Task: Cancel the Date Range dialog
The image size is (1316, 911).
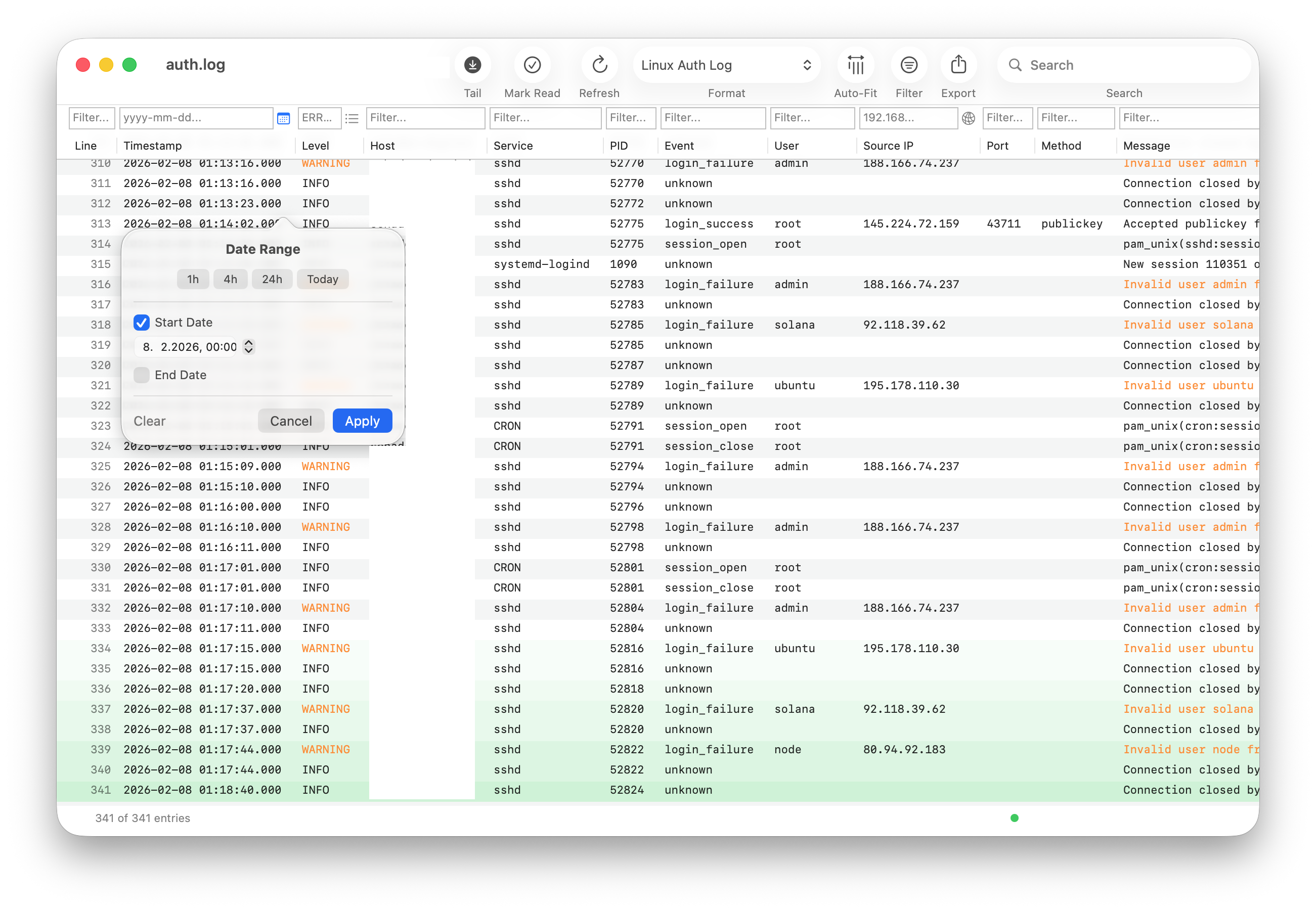Action: pyautogui.click(x=291, y=421)
